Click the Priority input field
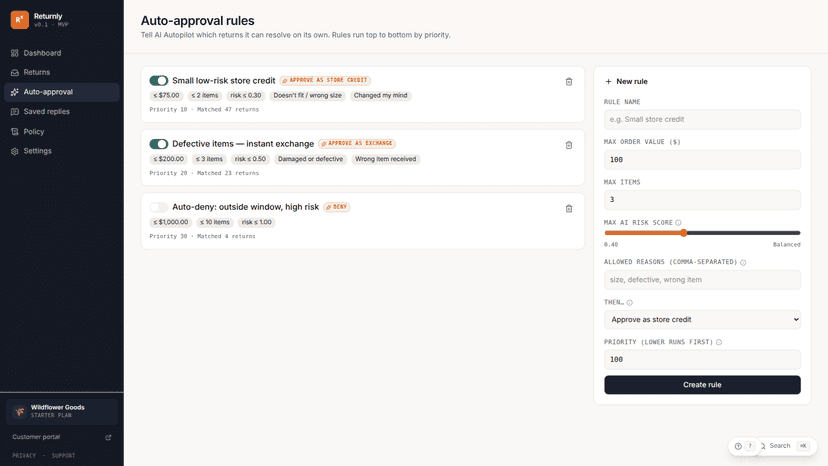This screenshot has width=828, height=466. [702, 359]
